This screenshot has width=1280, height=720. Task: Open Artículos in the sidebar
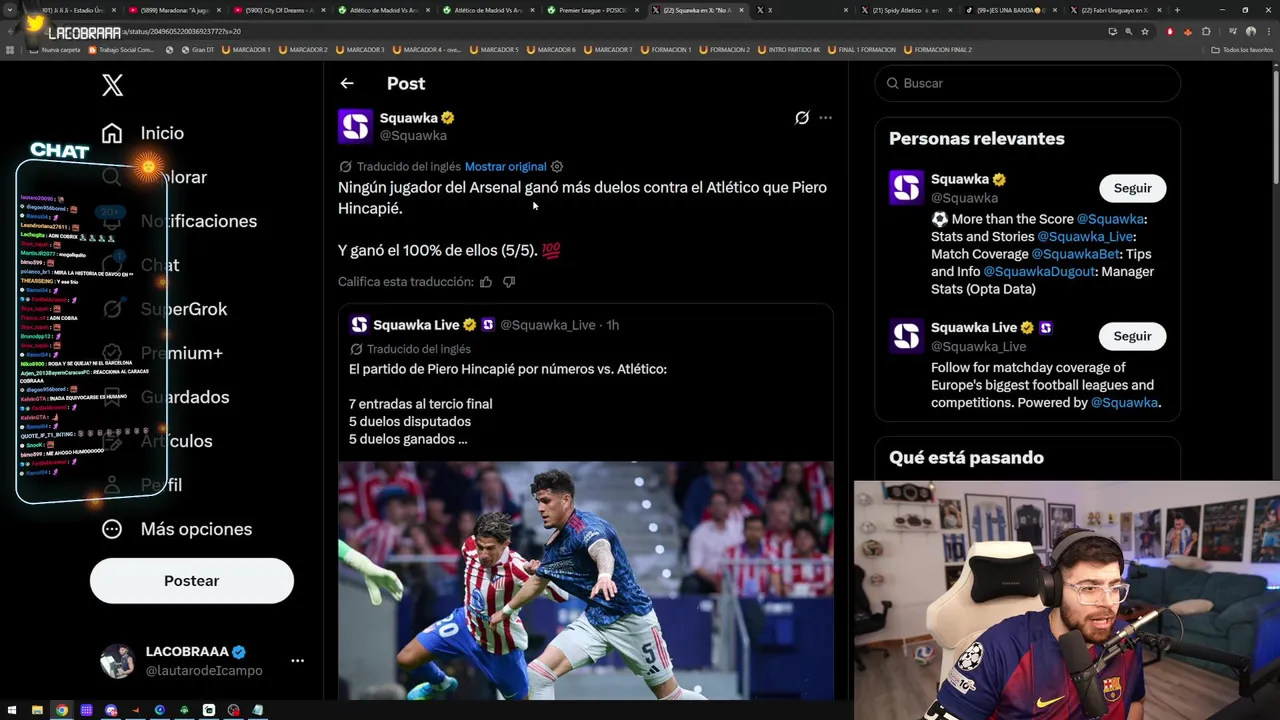pyautogui.click(x=158, y=441)
